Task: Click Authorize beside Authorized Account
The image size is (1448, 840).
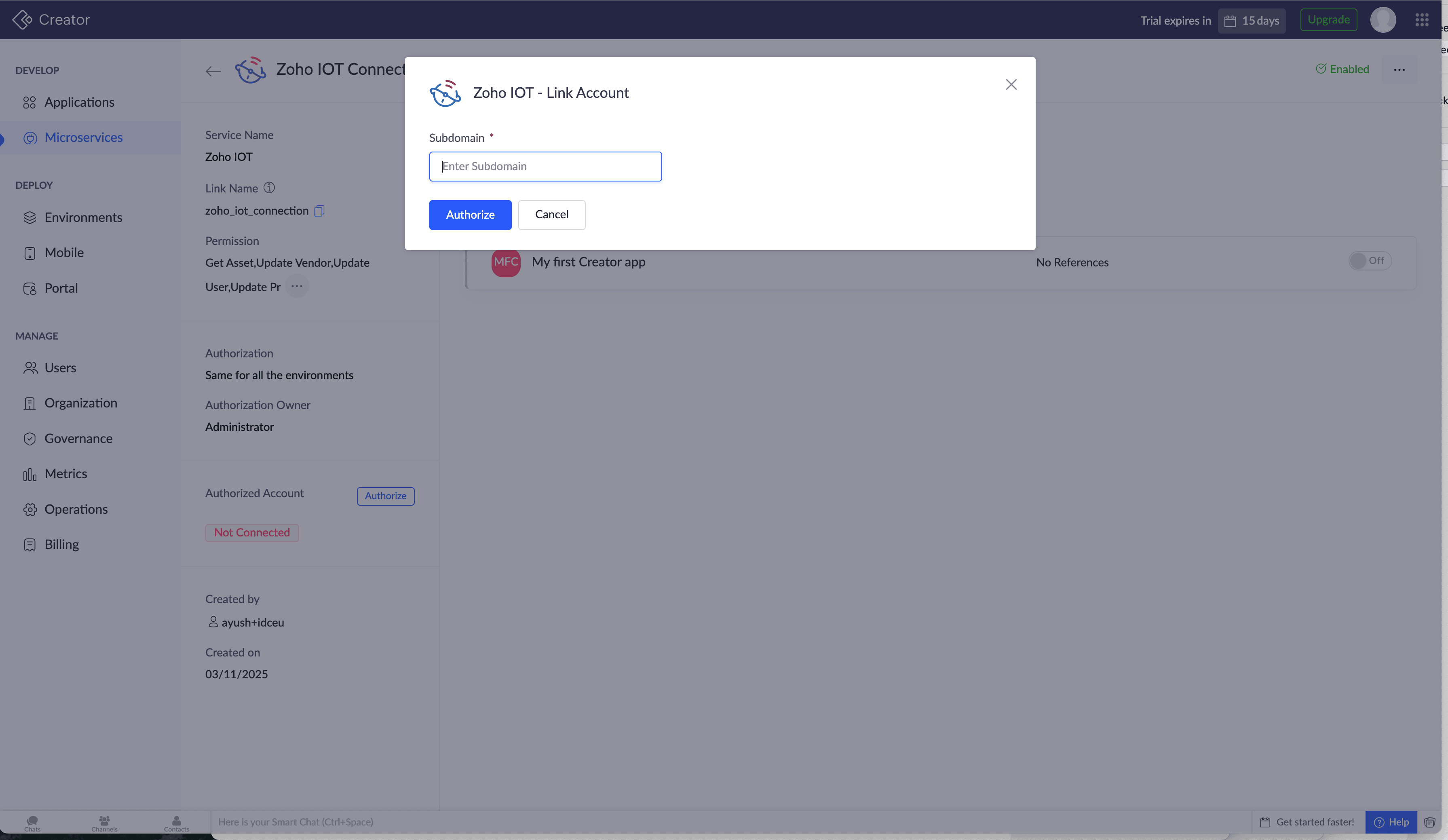Action: pos(385,496)
